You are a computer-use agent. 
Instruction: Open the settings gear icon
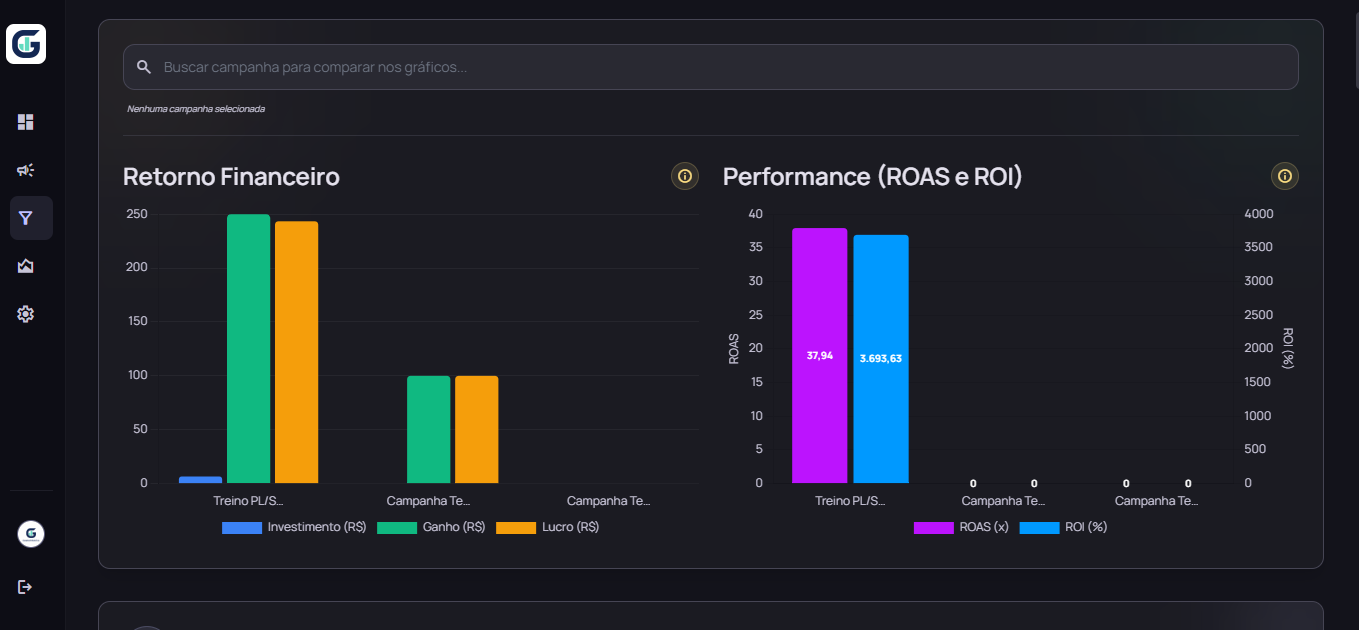(26, 314)
